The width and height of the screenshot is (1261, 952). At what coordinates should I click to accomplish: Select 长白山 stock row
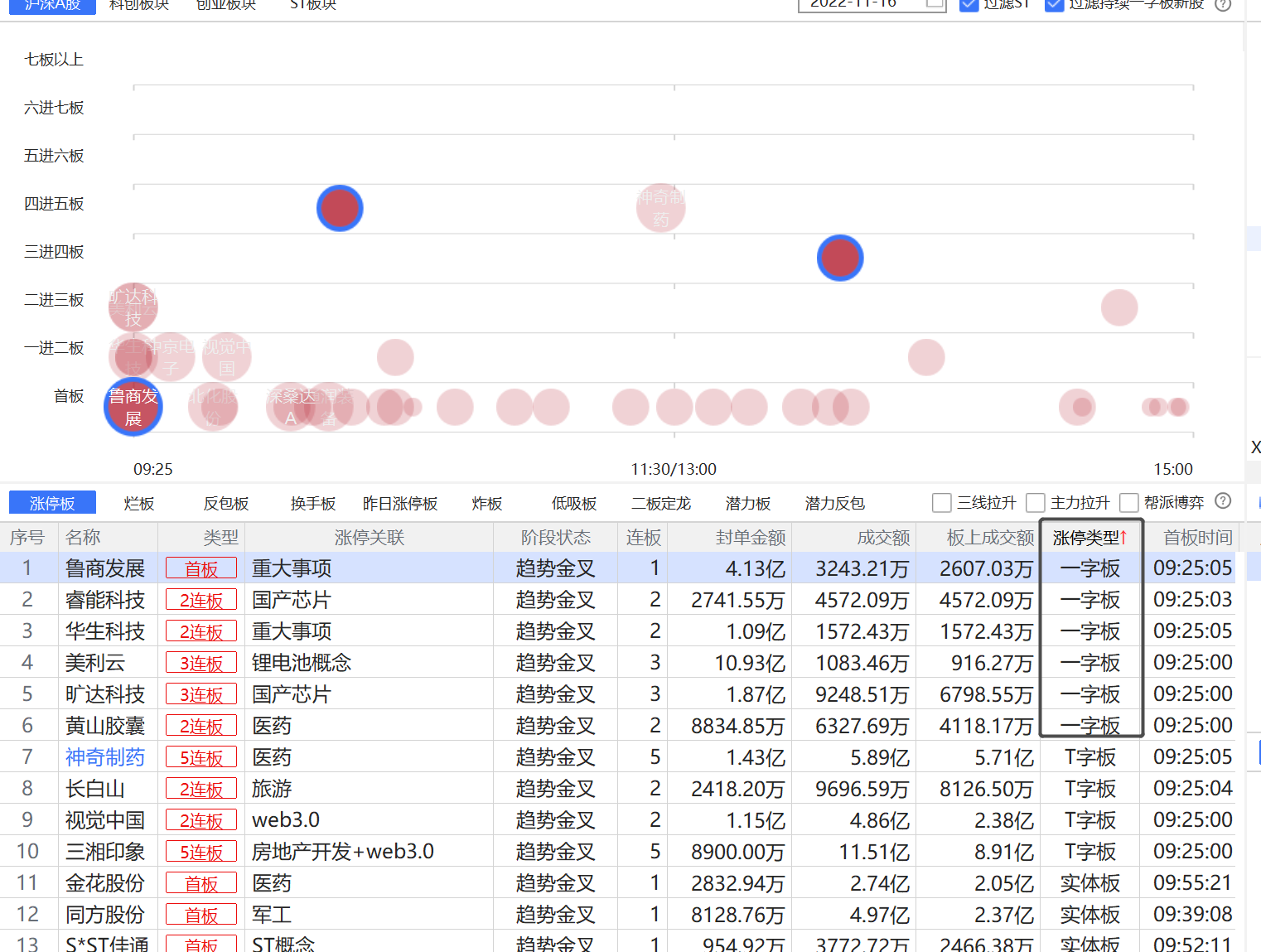point(617,789)
